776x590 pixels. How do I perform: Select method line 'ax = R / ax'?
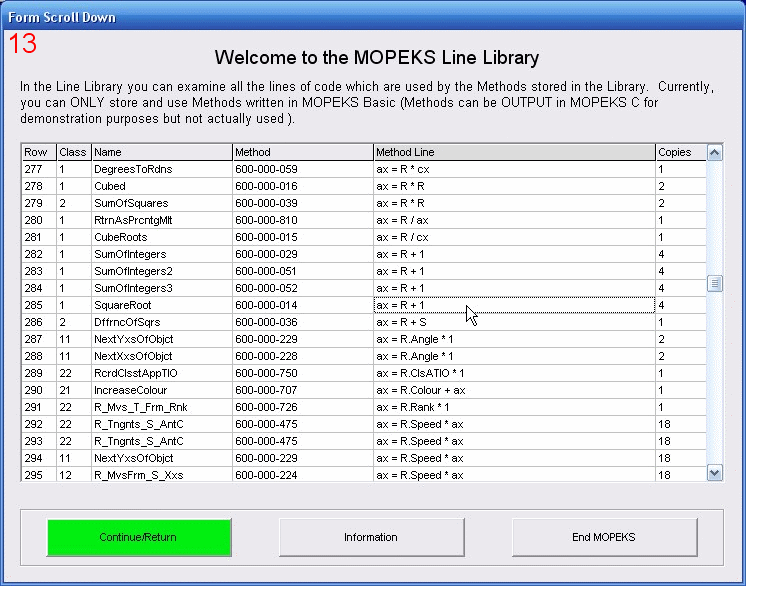pyautogui.click(x=514, y=220)
